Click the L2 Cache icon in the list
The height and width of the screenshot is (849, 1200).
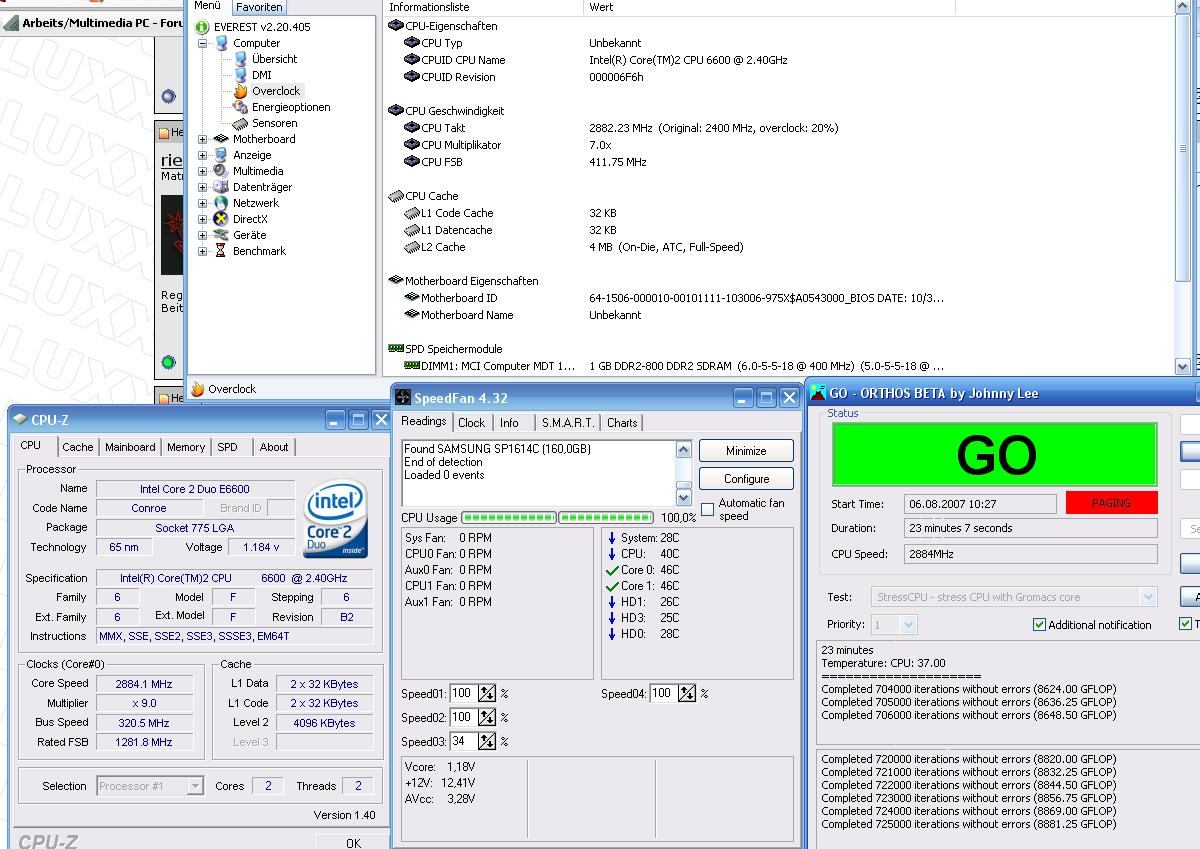(411, 247)
